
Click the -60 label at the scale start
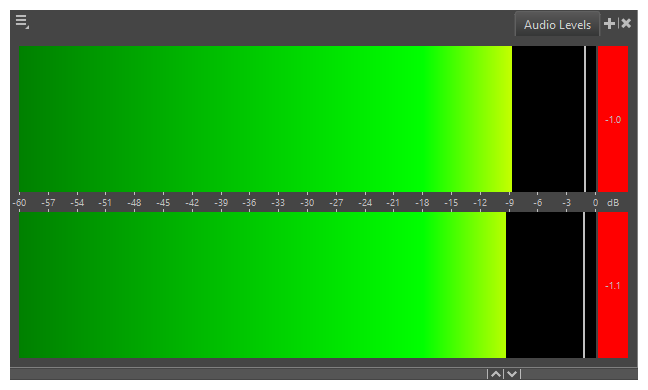(x=19, y=203)
